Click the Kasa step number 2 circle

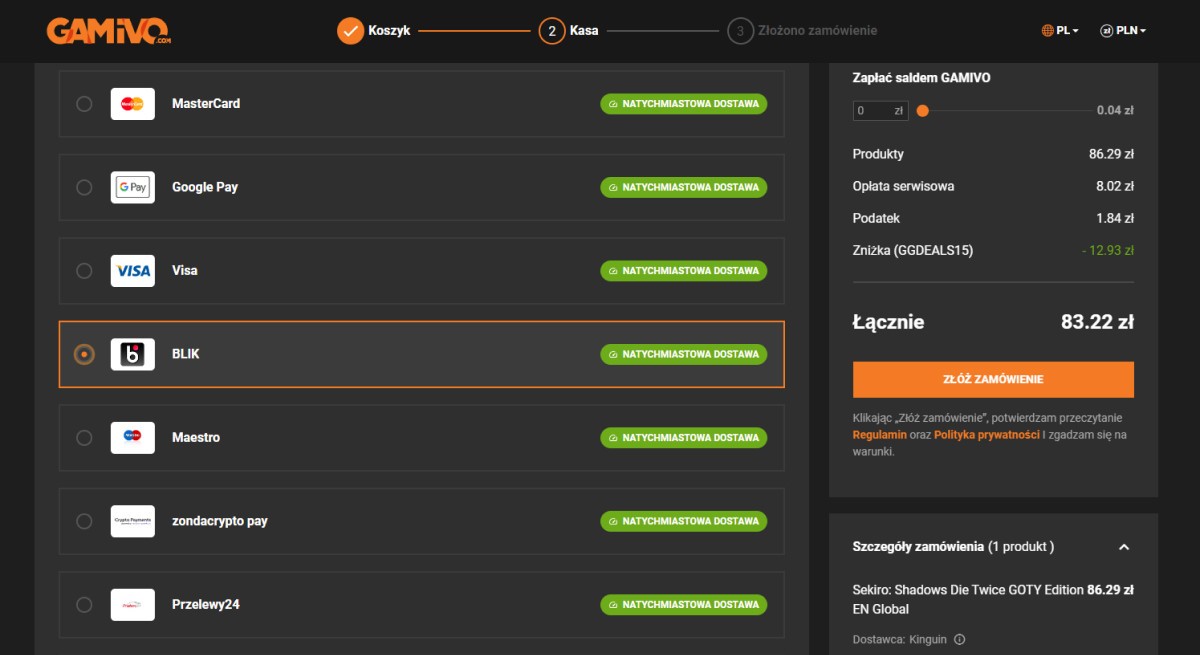point(551,31)
